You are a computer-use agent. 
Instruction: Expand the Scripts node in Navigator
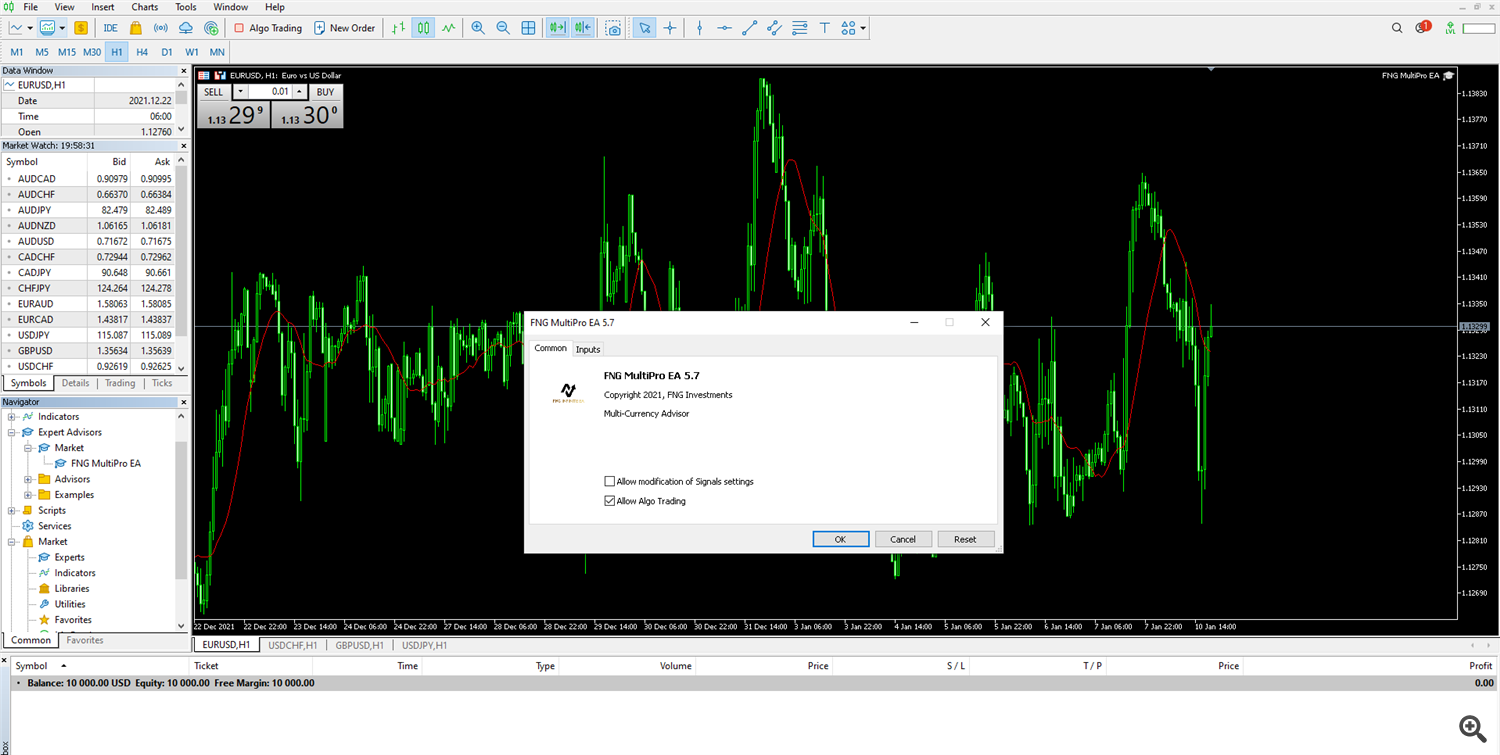tap(13, 511)
